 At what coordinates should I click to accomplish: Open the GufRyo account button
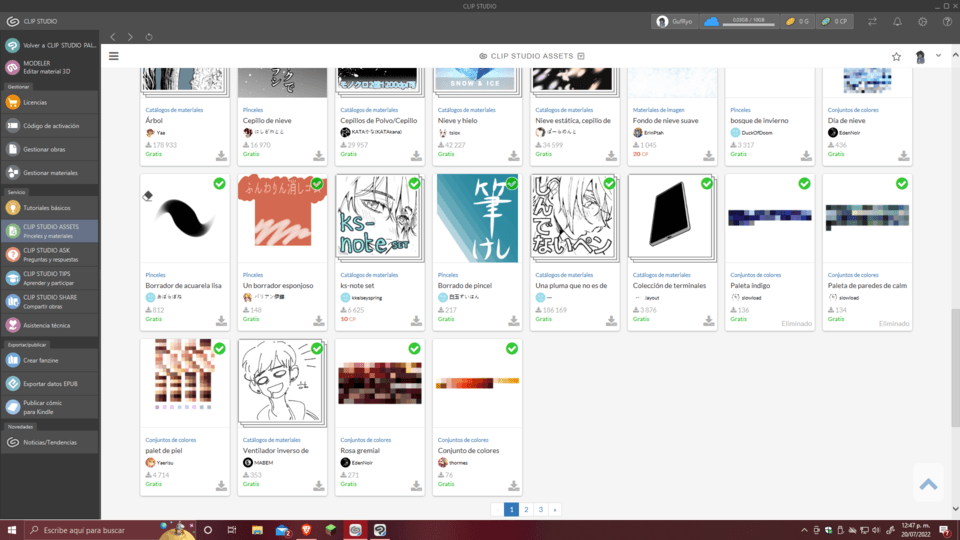pyautogui.click(x=674, y=21)
